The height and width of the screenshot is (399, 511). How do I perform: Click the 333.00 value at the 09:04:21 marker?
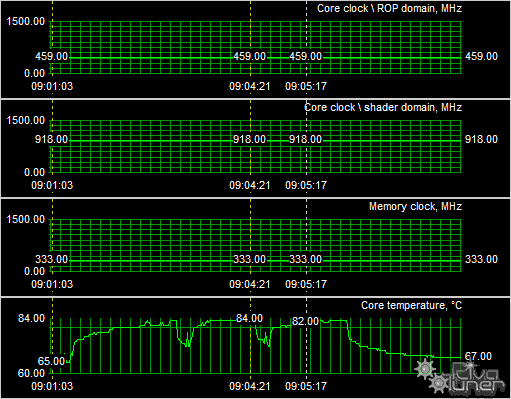249,259
